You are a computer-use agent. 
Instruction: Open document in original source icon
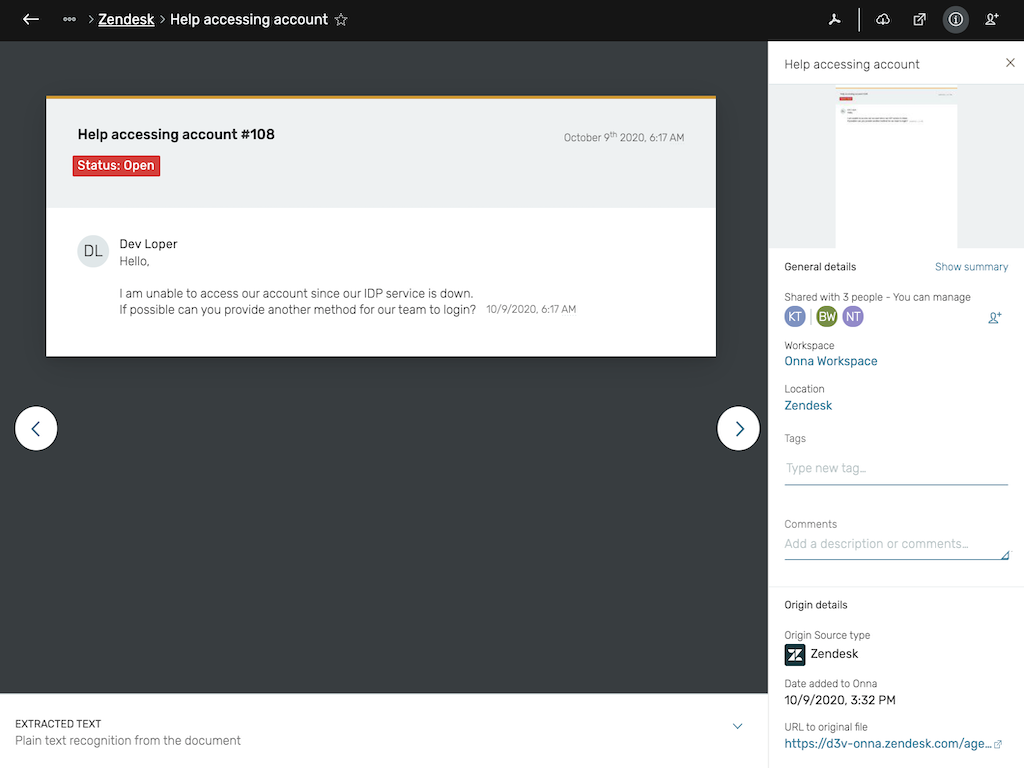click(919, 19)
